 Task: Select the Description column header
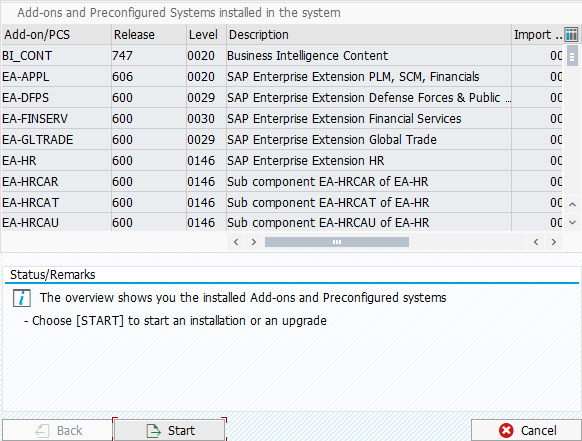click(369, 35)
